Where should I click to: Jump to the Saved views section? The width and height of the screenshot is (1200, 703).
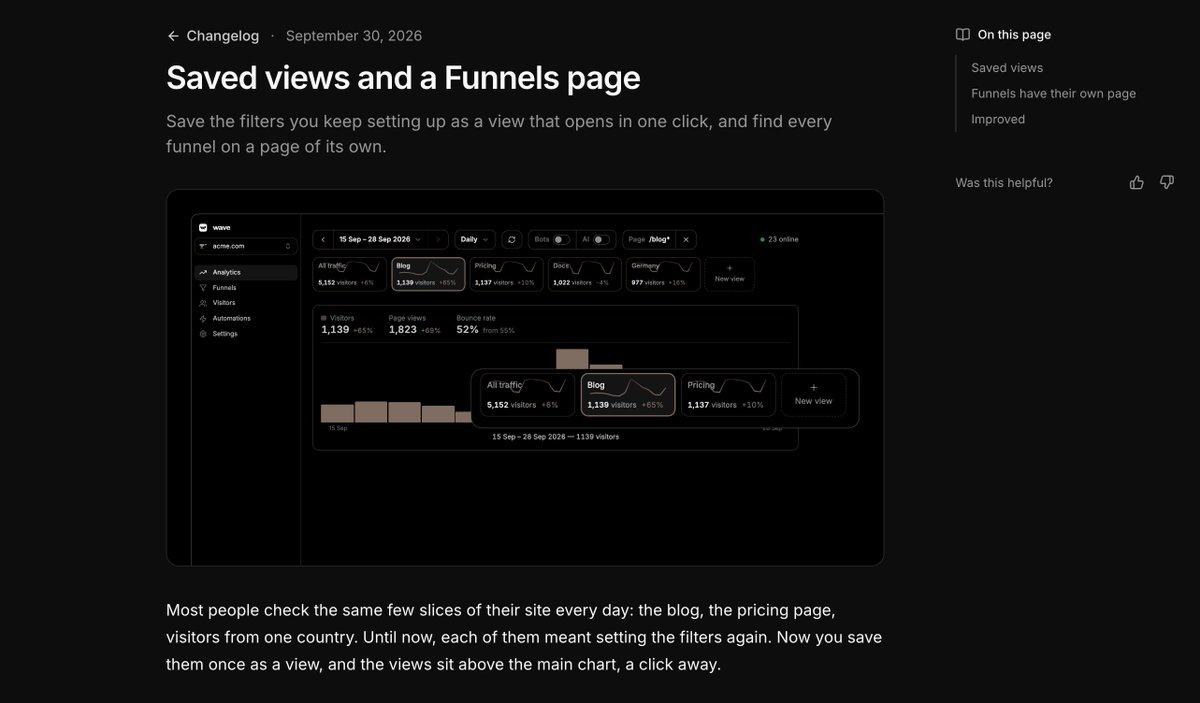pyautogui.click(x=1007, y=68)
